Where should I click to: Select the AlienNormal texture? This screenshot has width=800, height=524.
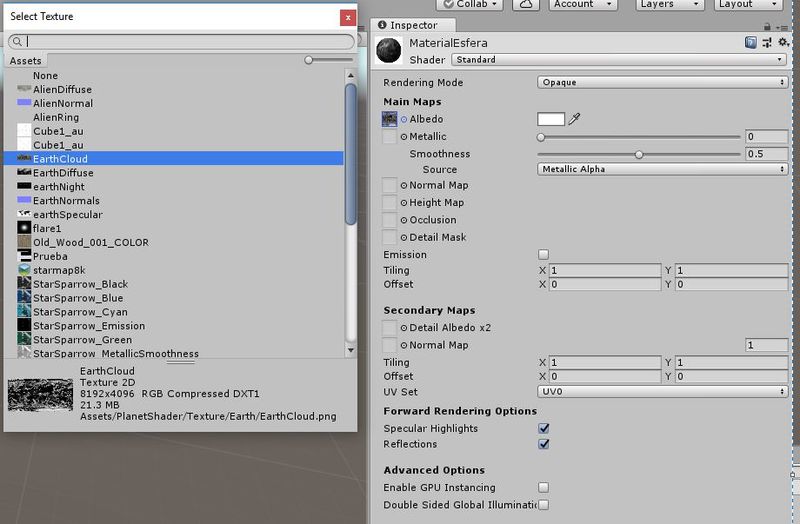[x=173, y=103]
